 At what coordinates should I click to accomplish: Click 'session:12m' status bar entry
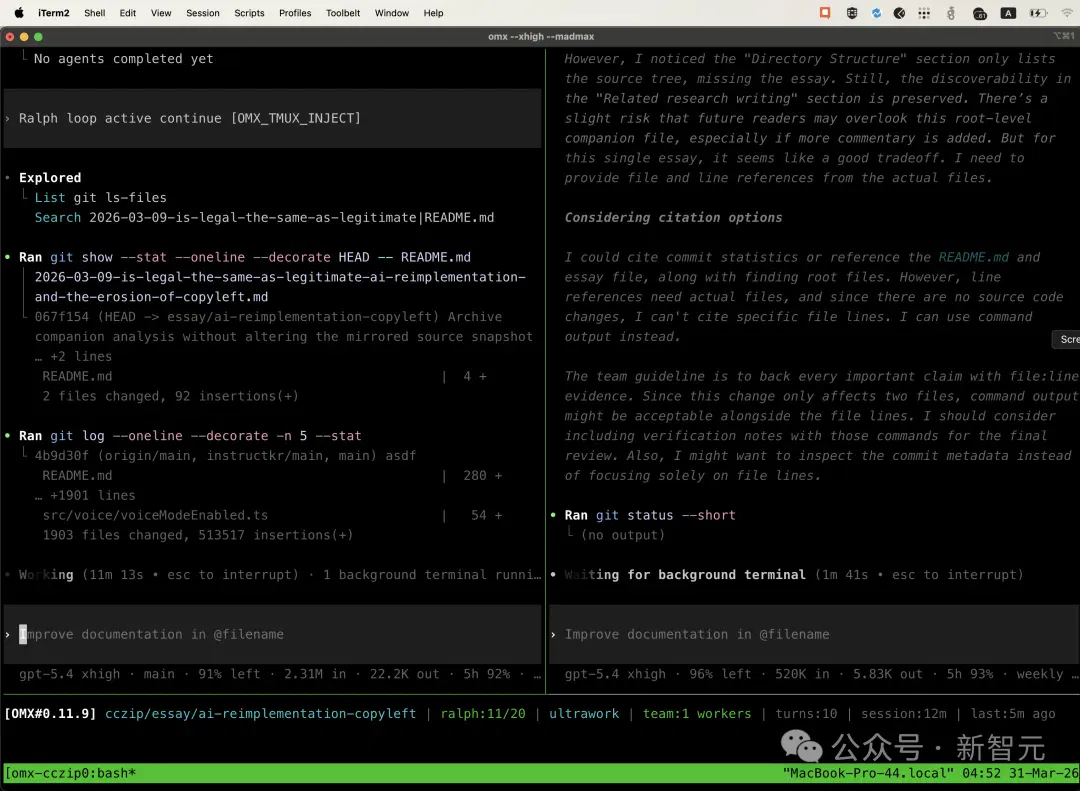click(903, 713)
